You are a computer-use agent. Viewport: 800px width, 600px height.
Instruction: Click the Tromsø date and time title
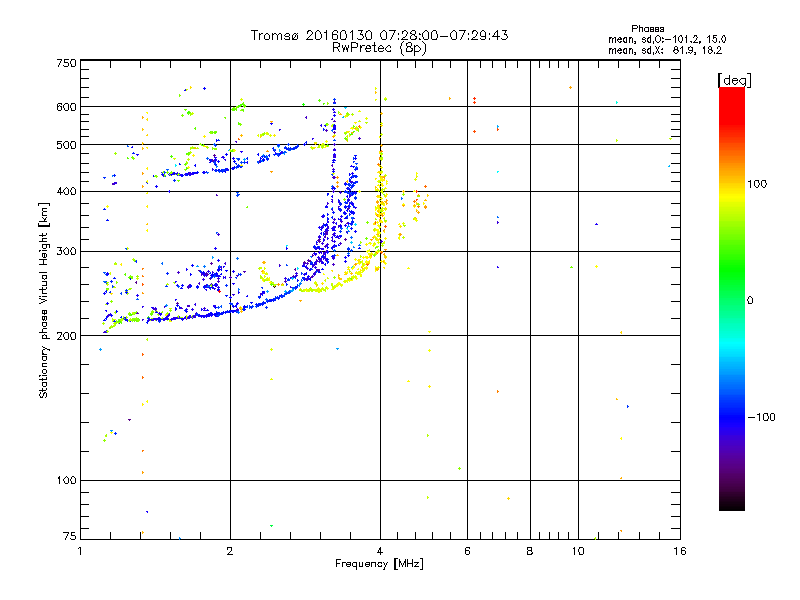379,35
